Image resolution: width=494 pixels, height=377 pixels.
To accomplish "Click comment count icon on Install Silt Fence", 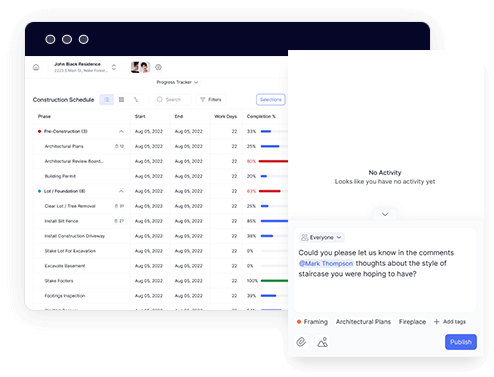I will 119,221.
